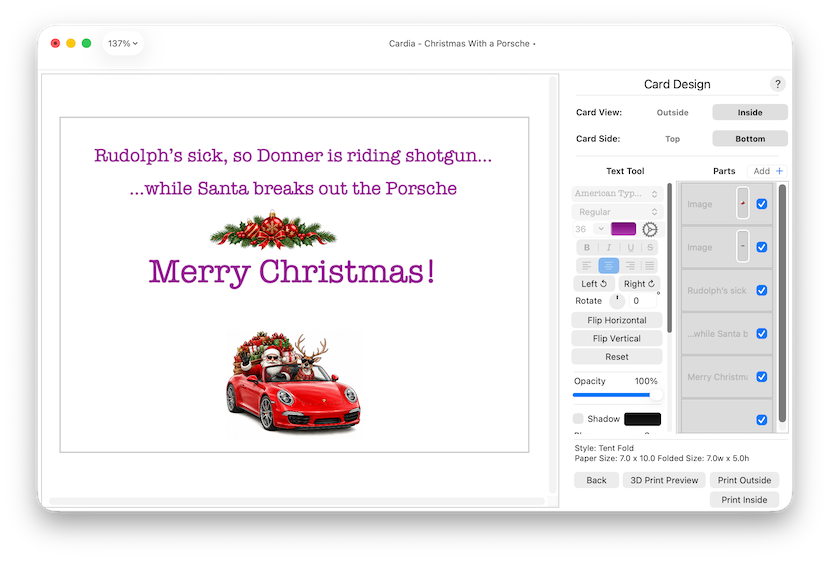The image size is (830, 561).
Task: Open the purple text color swatch
Action: [623, 229]
